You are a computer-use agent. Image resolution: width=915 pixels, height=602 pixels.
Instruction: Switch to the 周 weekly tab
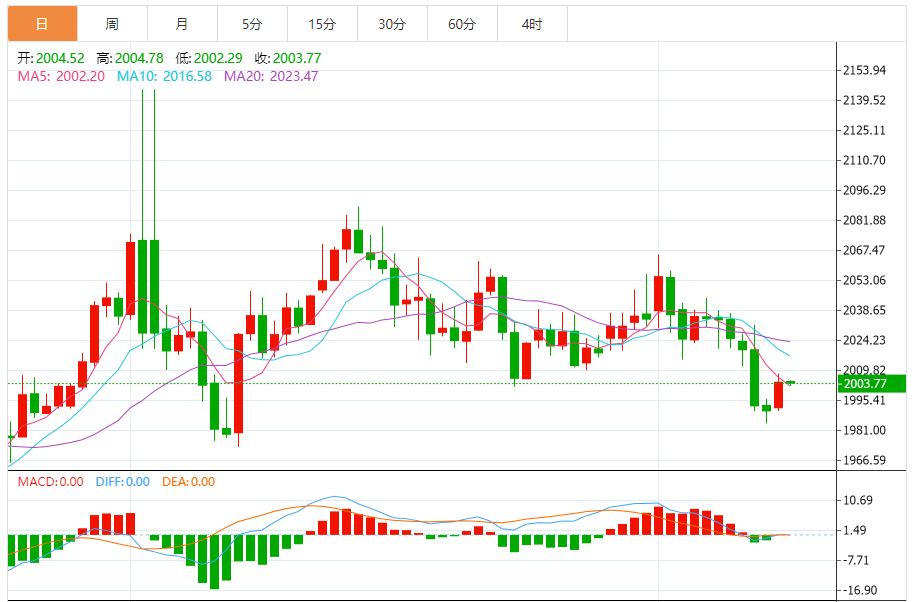point(112,24)
